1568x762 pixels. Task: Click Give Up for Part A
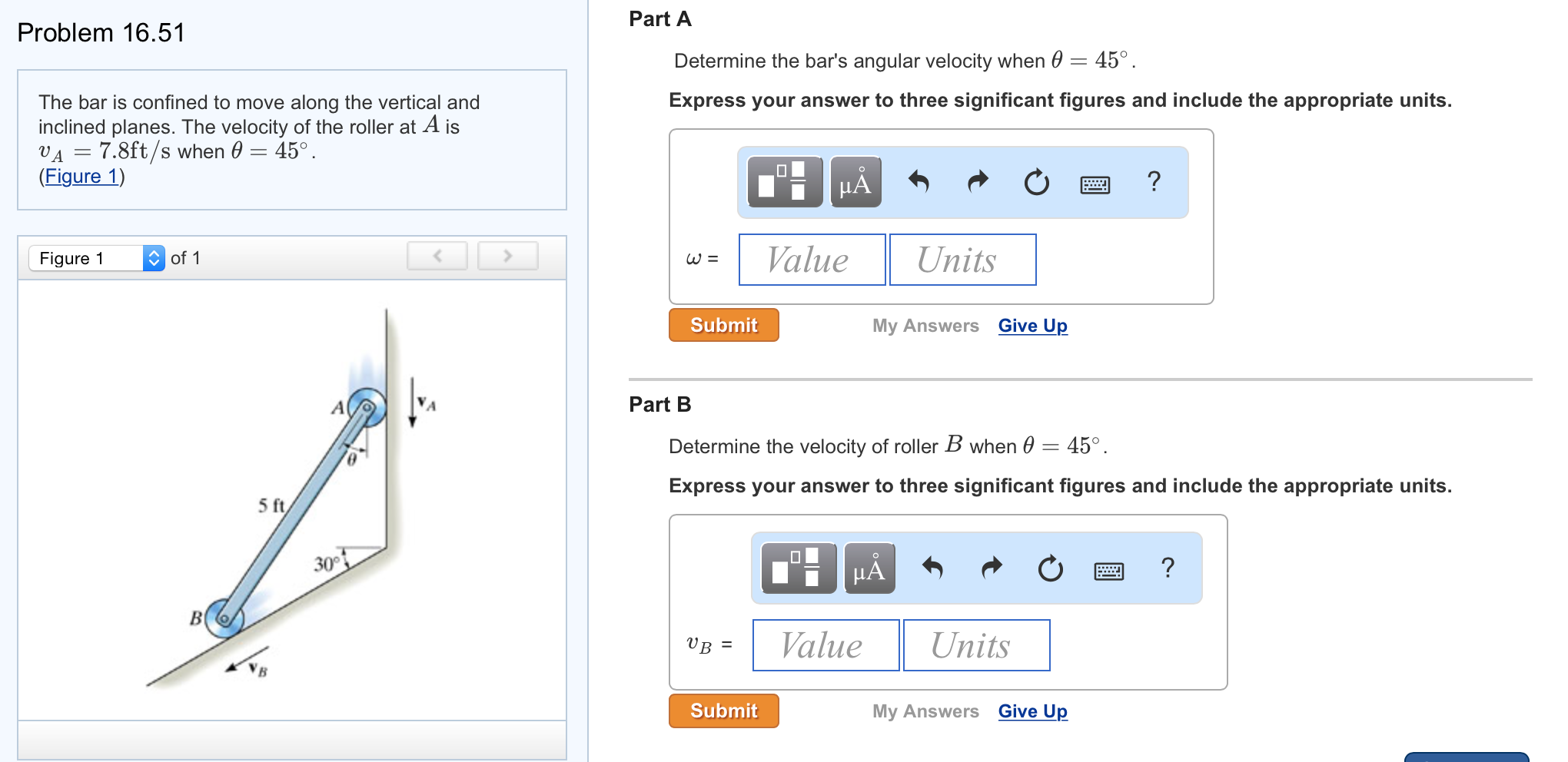point(1032,326)
